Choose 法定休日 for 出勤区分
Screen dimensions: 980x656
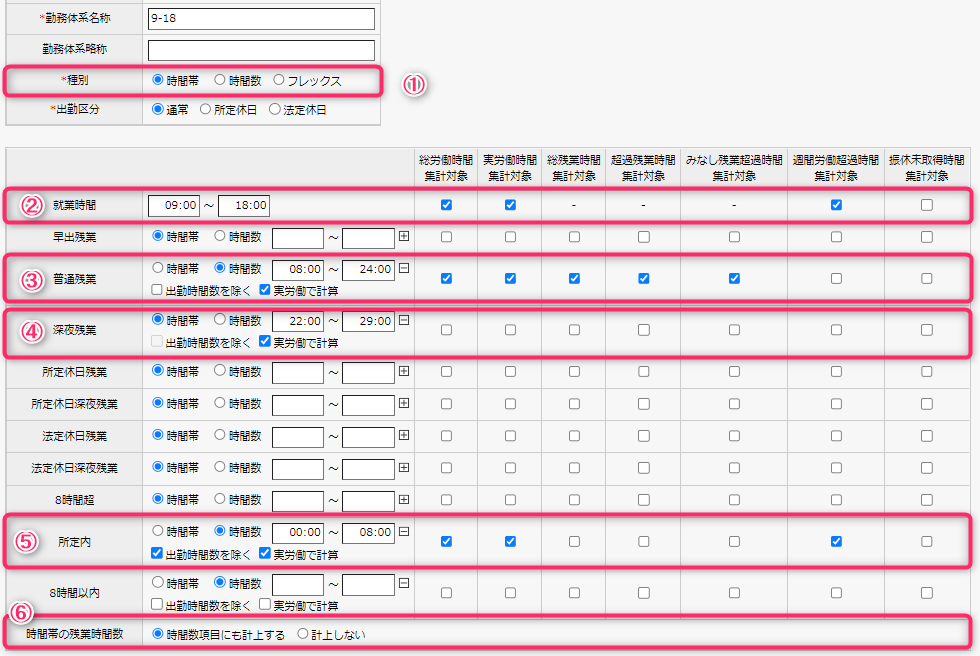(275, 110)
